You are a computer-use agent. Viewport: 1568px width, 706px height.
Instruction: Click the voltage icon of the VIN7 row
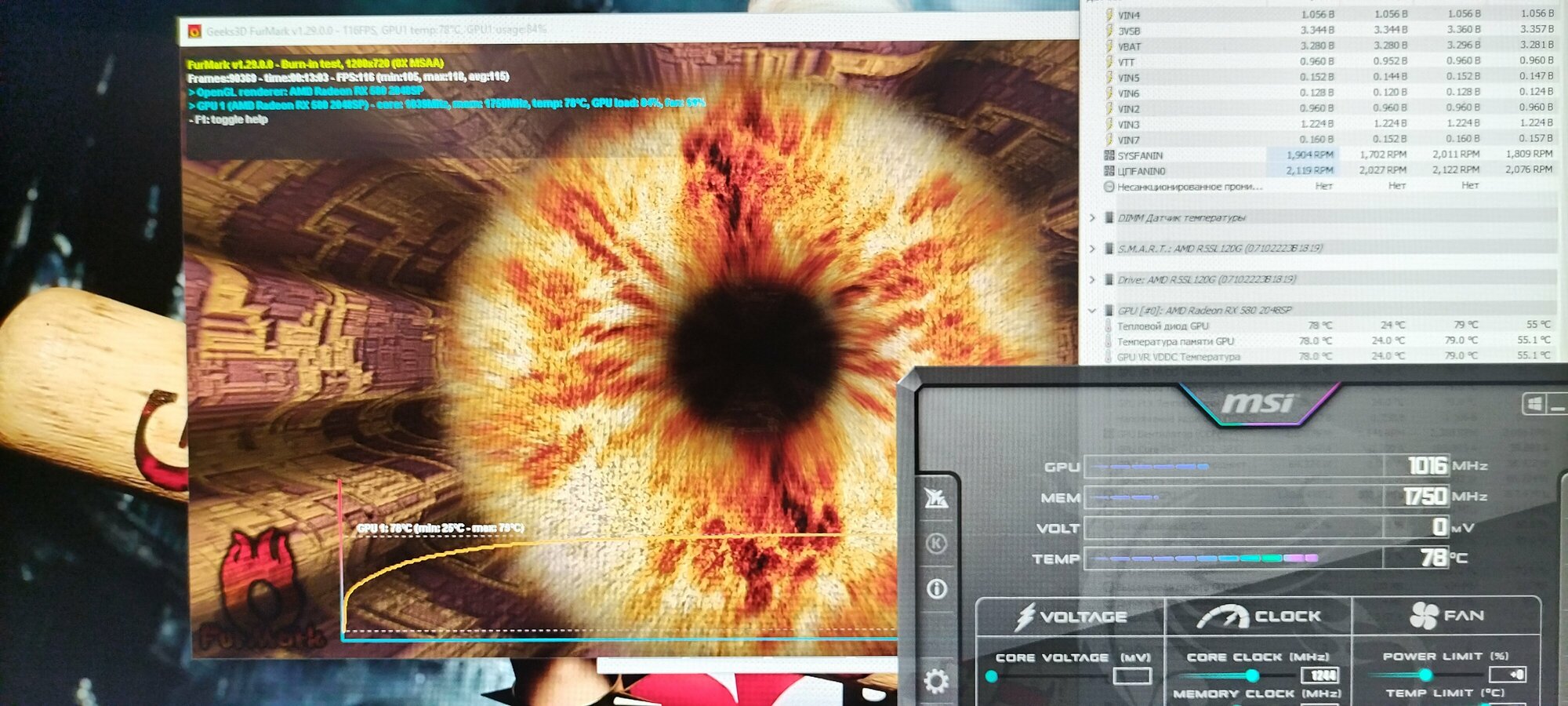[1109, 140]
